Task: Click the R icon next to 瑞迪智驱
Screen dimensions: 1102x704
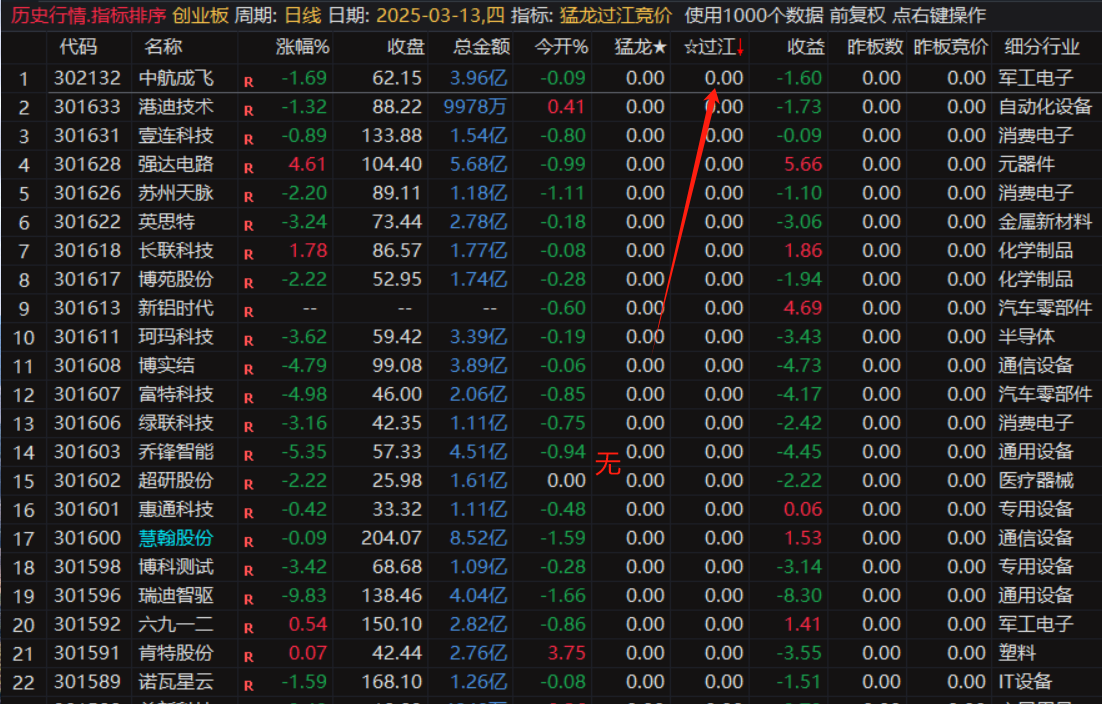Action: pos(248,599)
